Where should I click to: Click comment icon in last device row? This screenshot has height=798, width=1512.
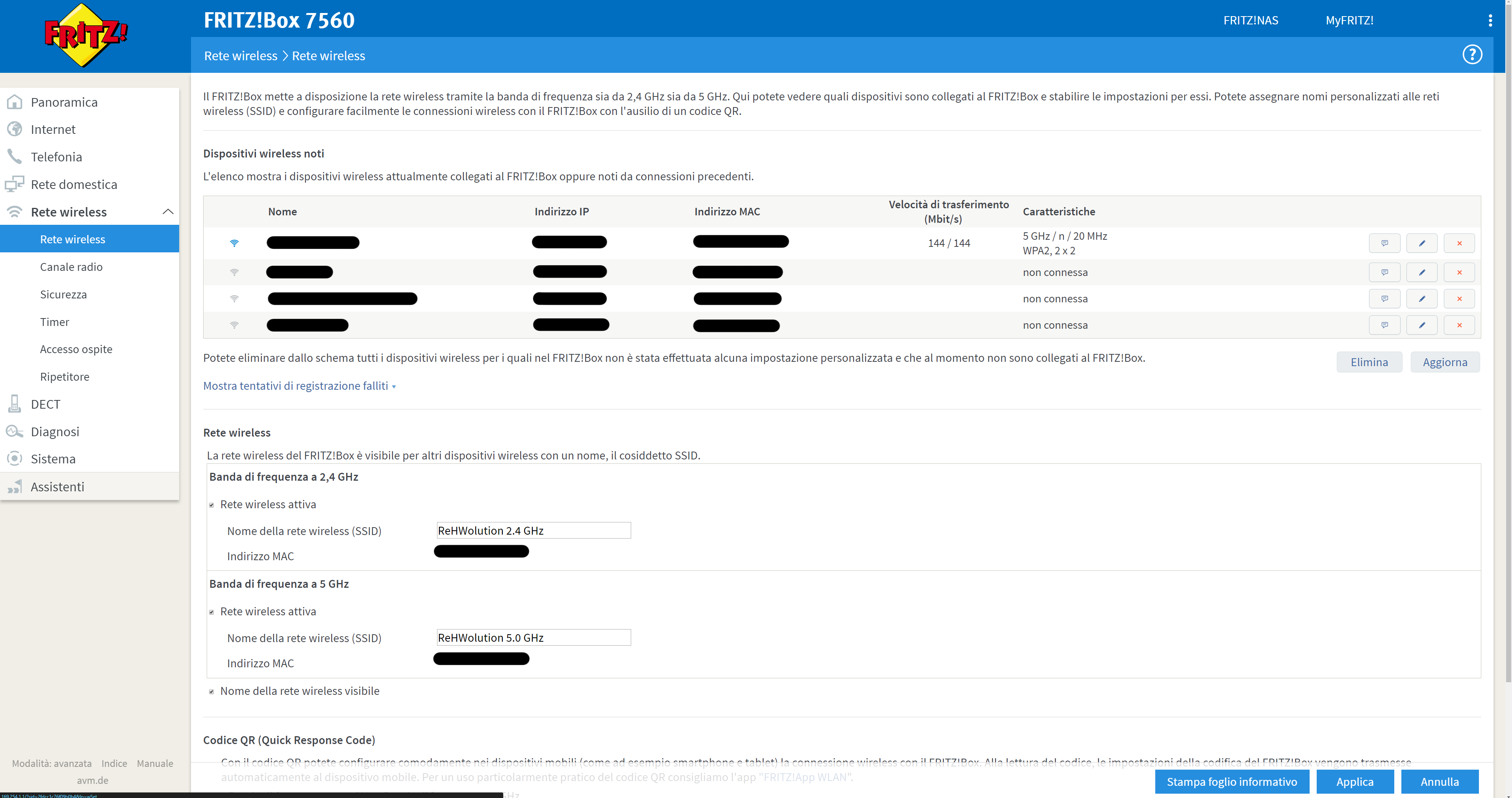[x=1384, y=325]
